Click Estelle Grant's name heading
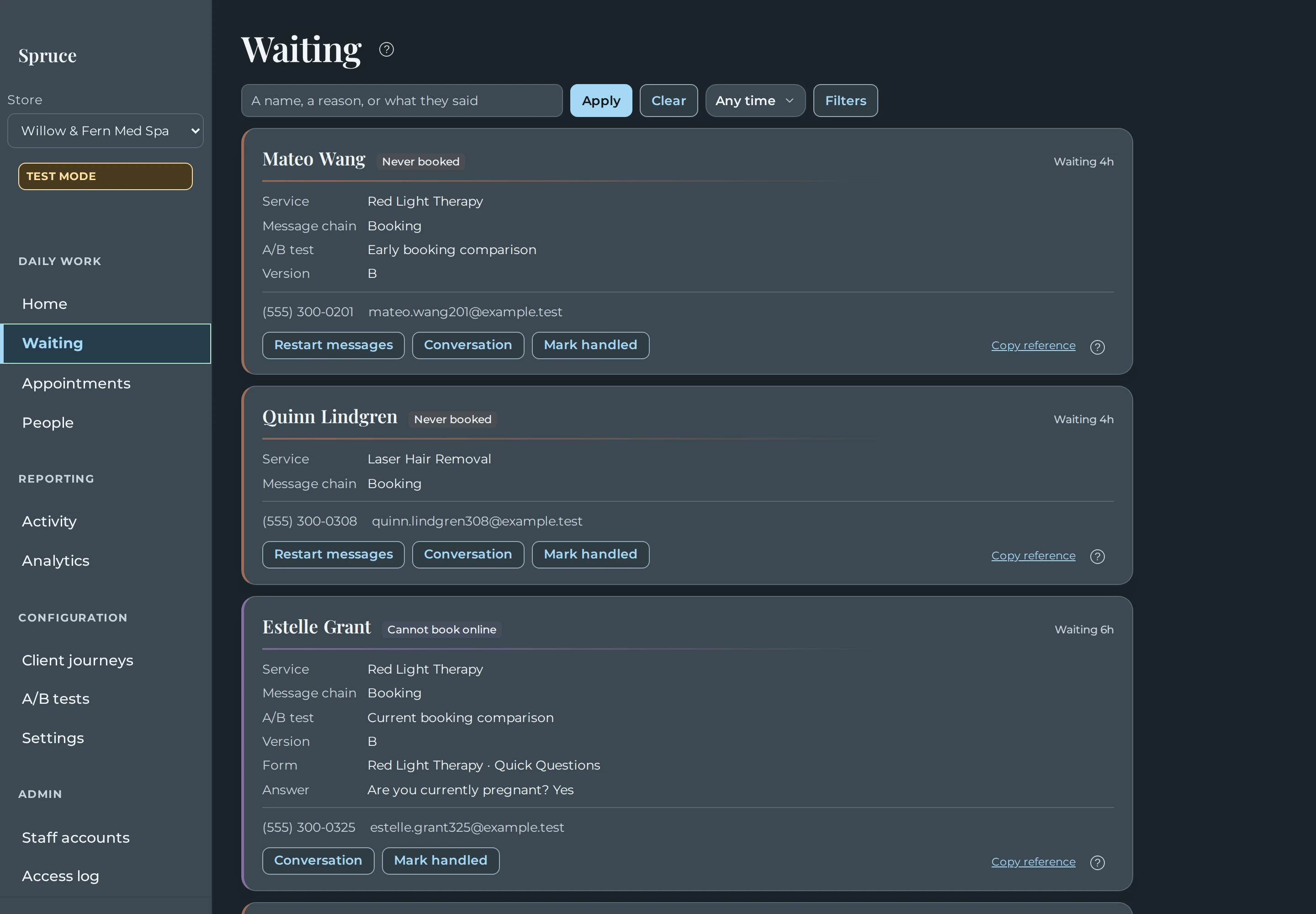 pyautogui.click(x=317, y=627)
